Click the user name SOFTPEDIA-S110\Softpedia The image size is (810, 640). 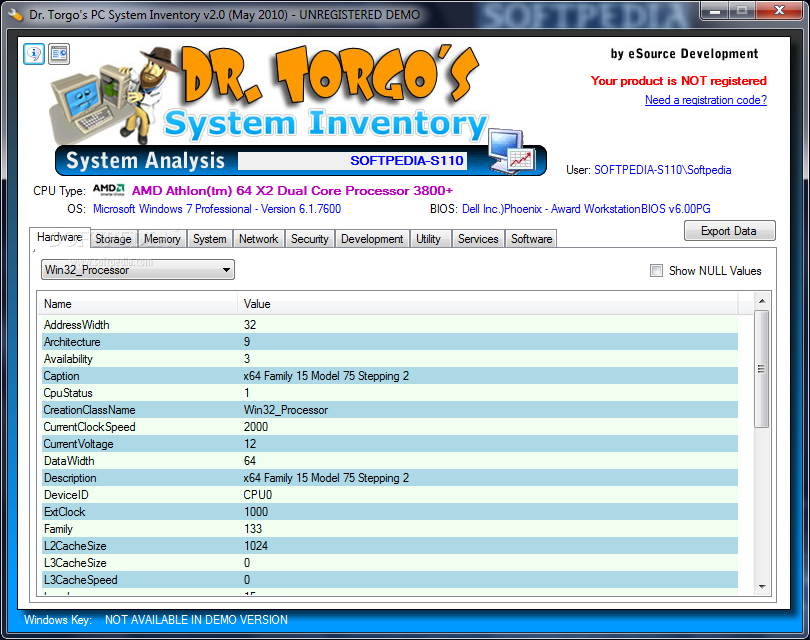tap(662, 170)
